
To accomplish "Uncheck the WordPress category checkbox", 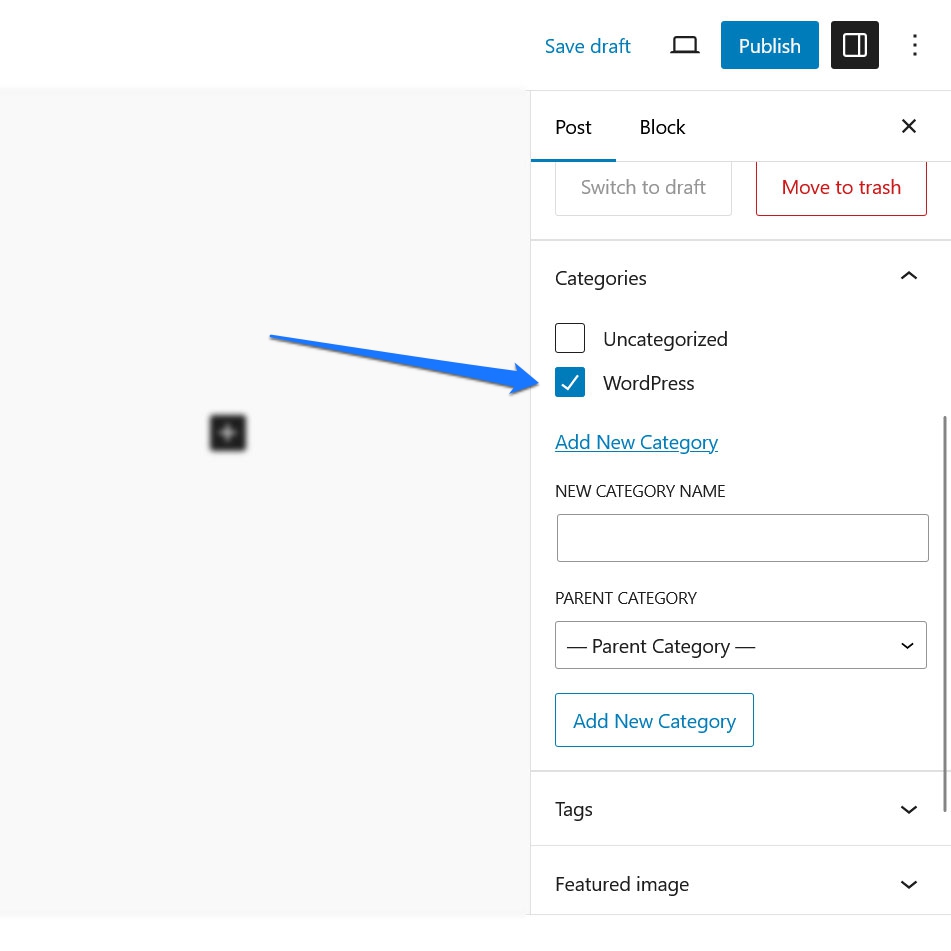I will point(570,382).
